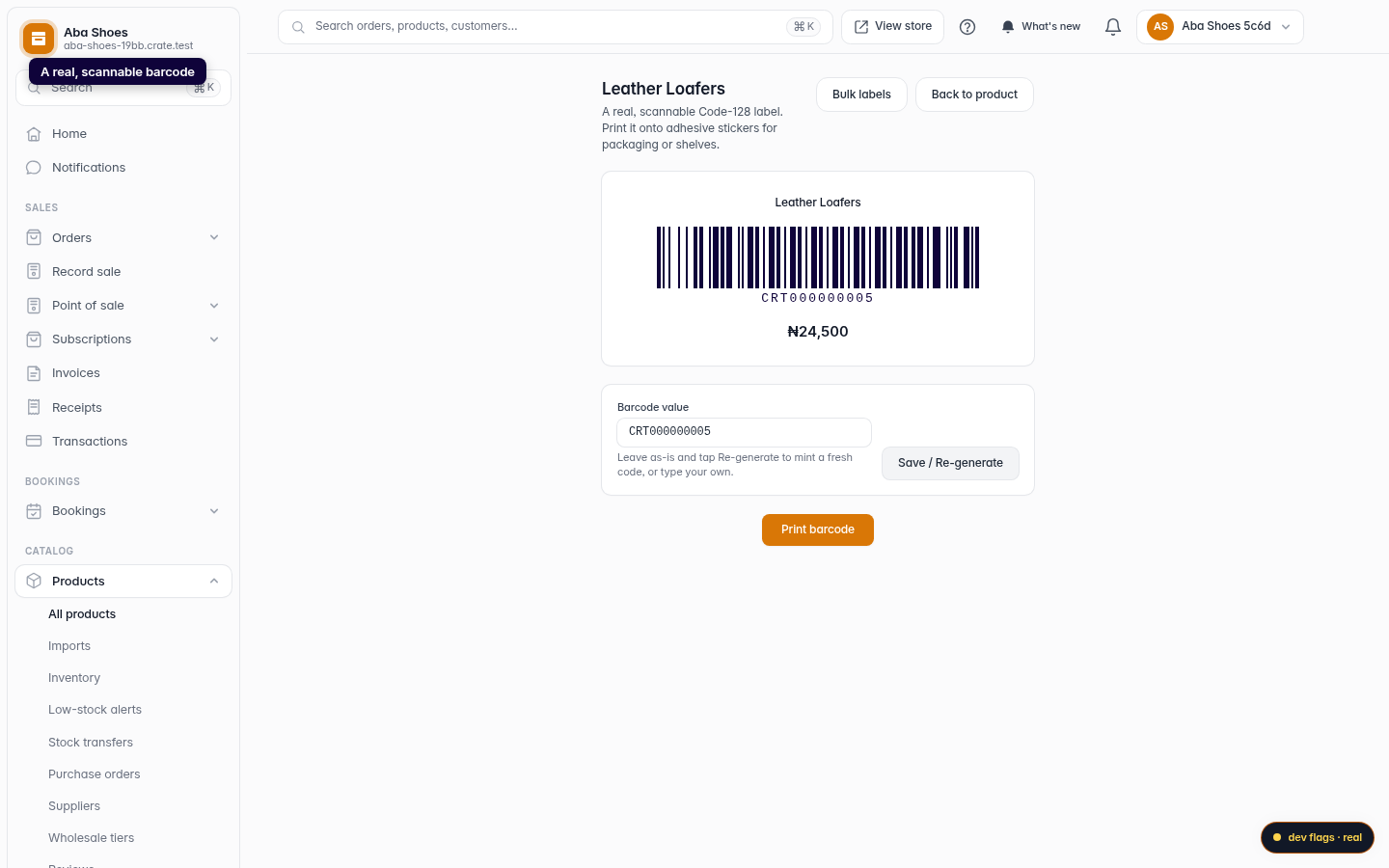The image size is (1389, 868).
Task: Expand the Bookings chevron
Action: [x=214, y=511]
